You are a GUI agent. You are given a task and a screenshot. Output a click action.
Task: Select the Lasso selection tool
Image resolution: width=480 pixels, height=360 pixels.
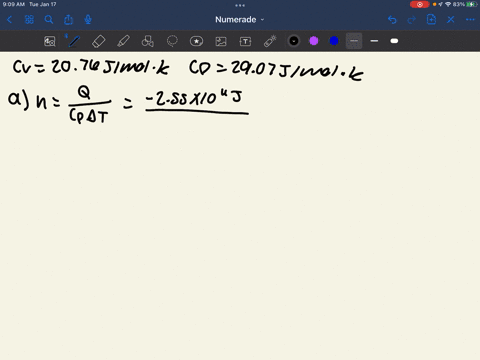pos(172,41)
